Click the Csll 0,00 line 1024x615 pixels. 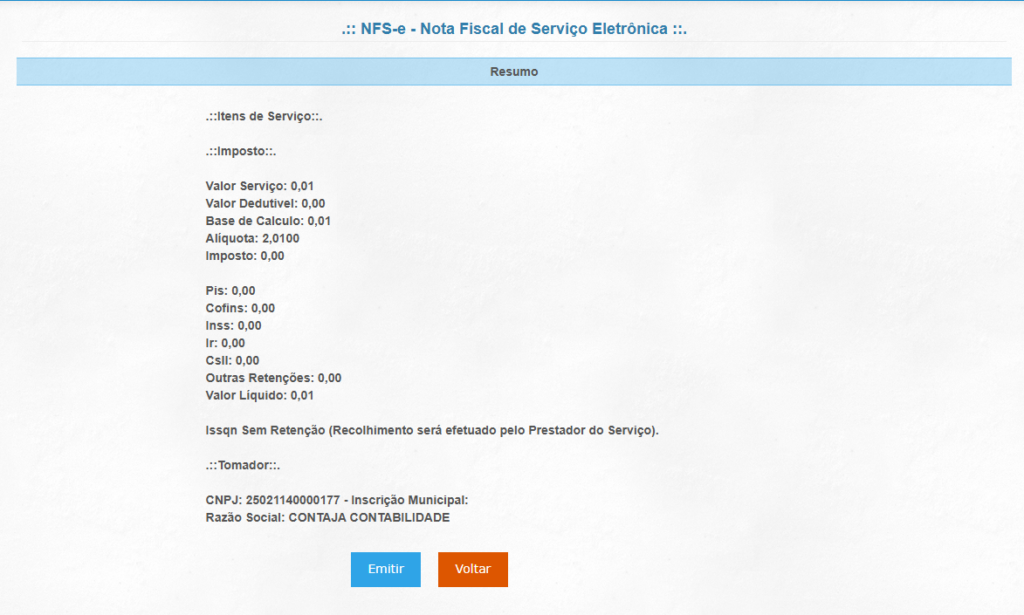tap(232, 360)
